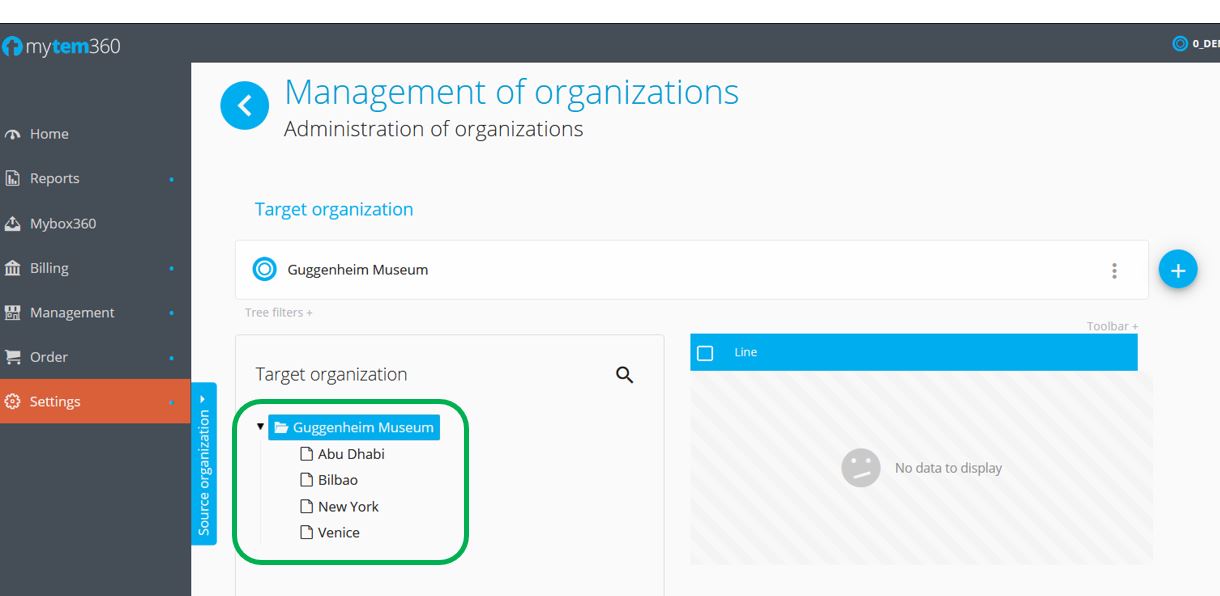Click the blue back arrow button
Screen dimensions: 1220x596
tap(245, 105)
